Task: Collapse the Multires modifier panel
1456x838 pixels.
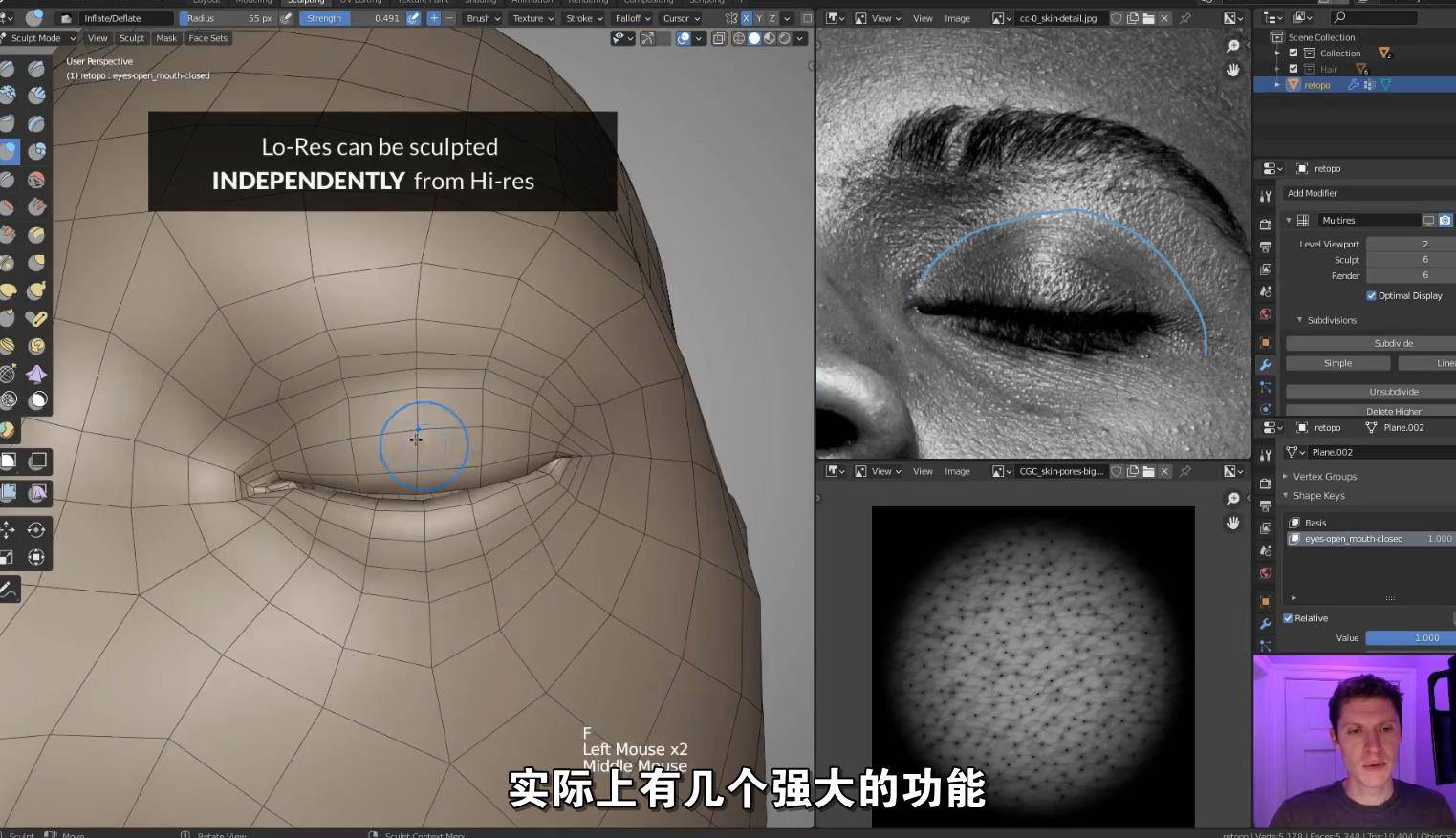Action: [1289, 221]
